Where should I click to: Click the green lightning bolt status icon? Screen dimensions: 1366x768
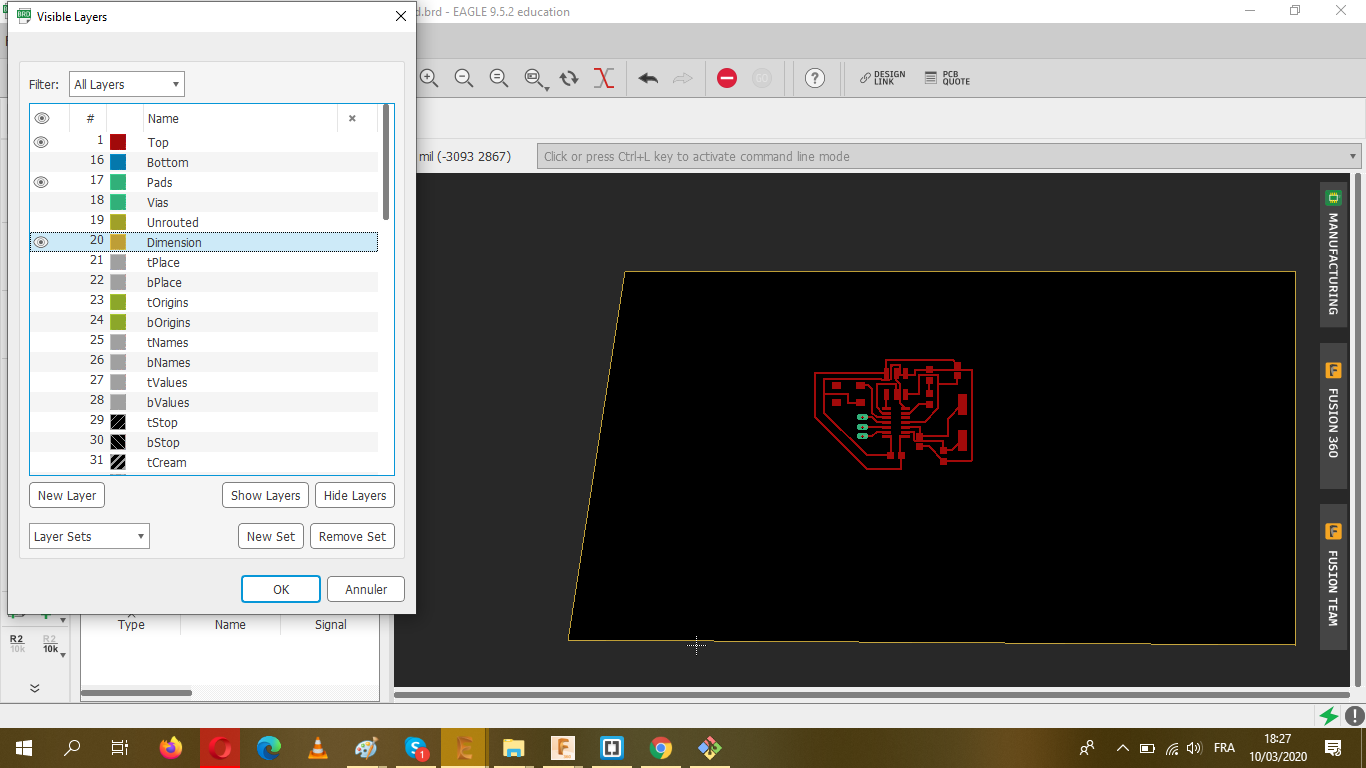[1329, 716]
